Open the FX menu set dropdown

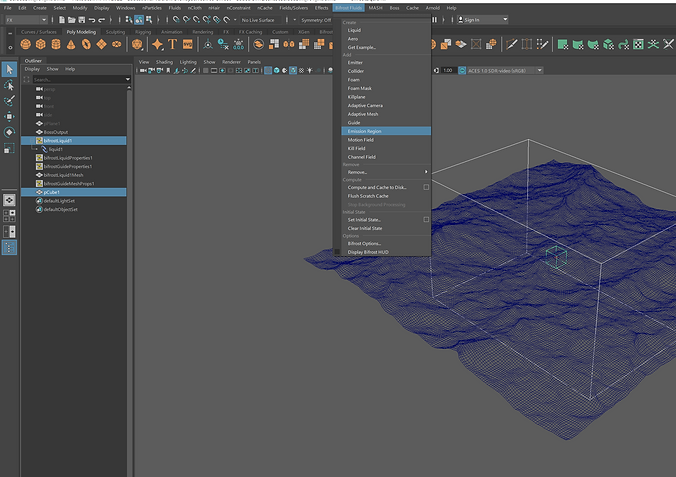tap(26, 20)
